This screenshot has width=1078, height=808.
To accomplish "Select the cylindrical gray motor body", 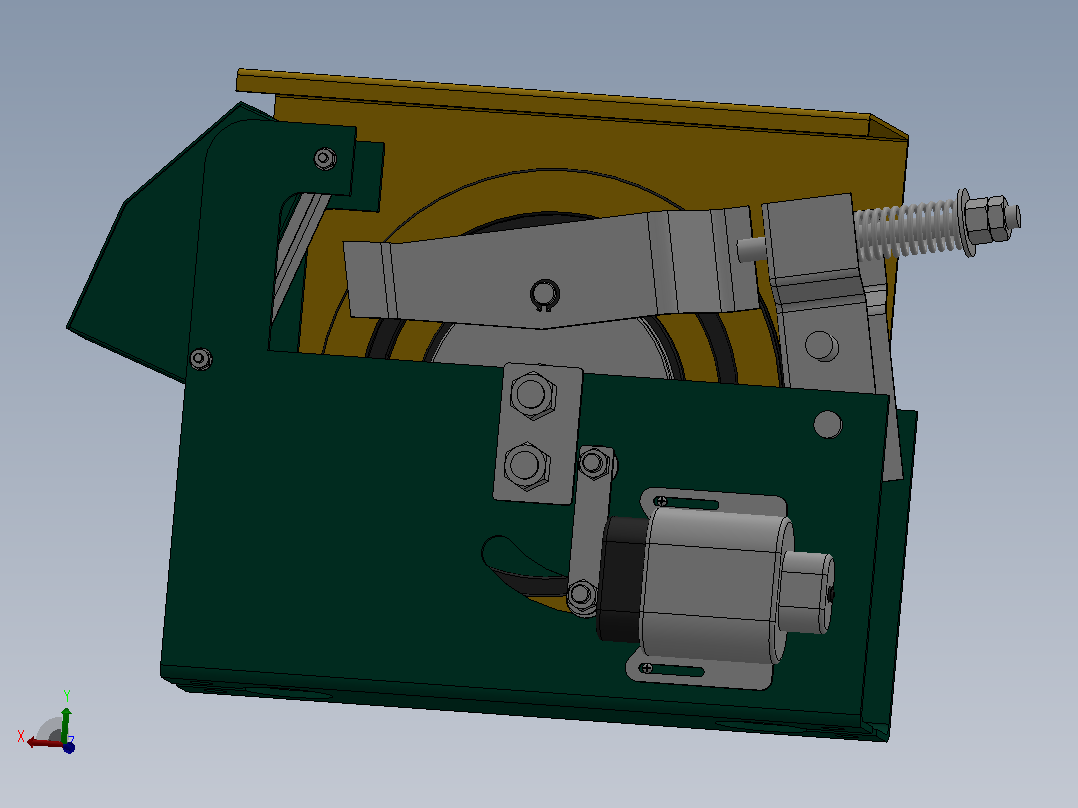I will (715, 586).
